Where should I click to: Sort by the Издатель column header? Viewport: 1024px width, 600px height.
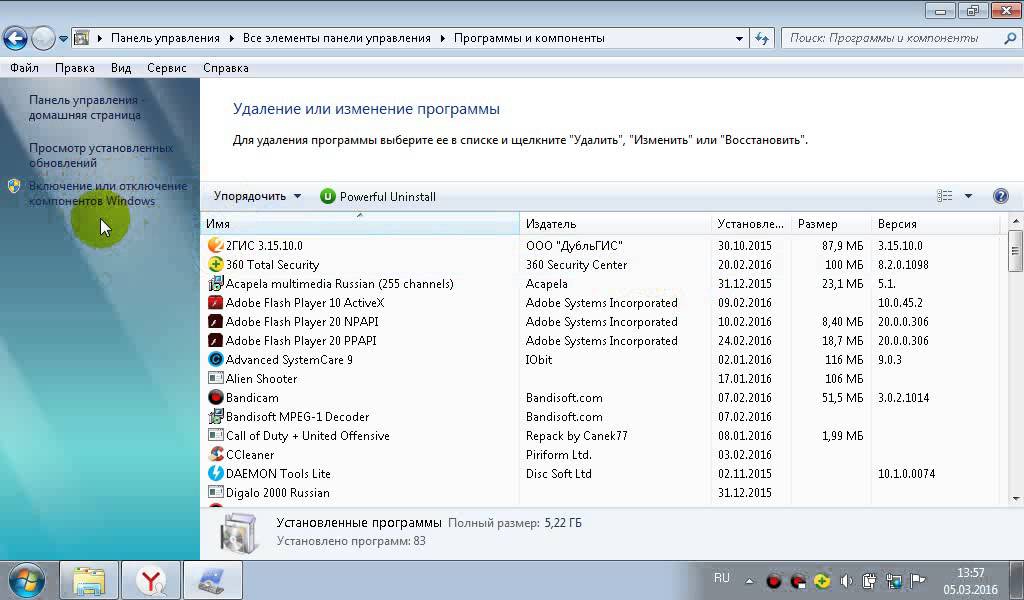(615, 224)
